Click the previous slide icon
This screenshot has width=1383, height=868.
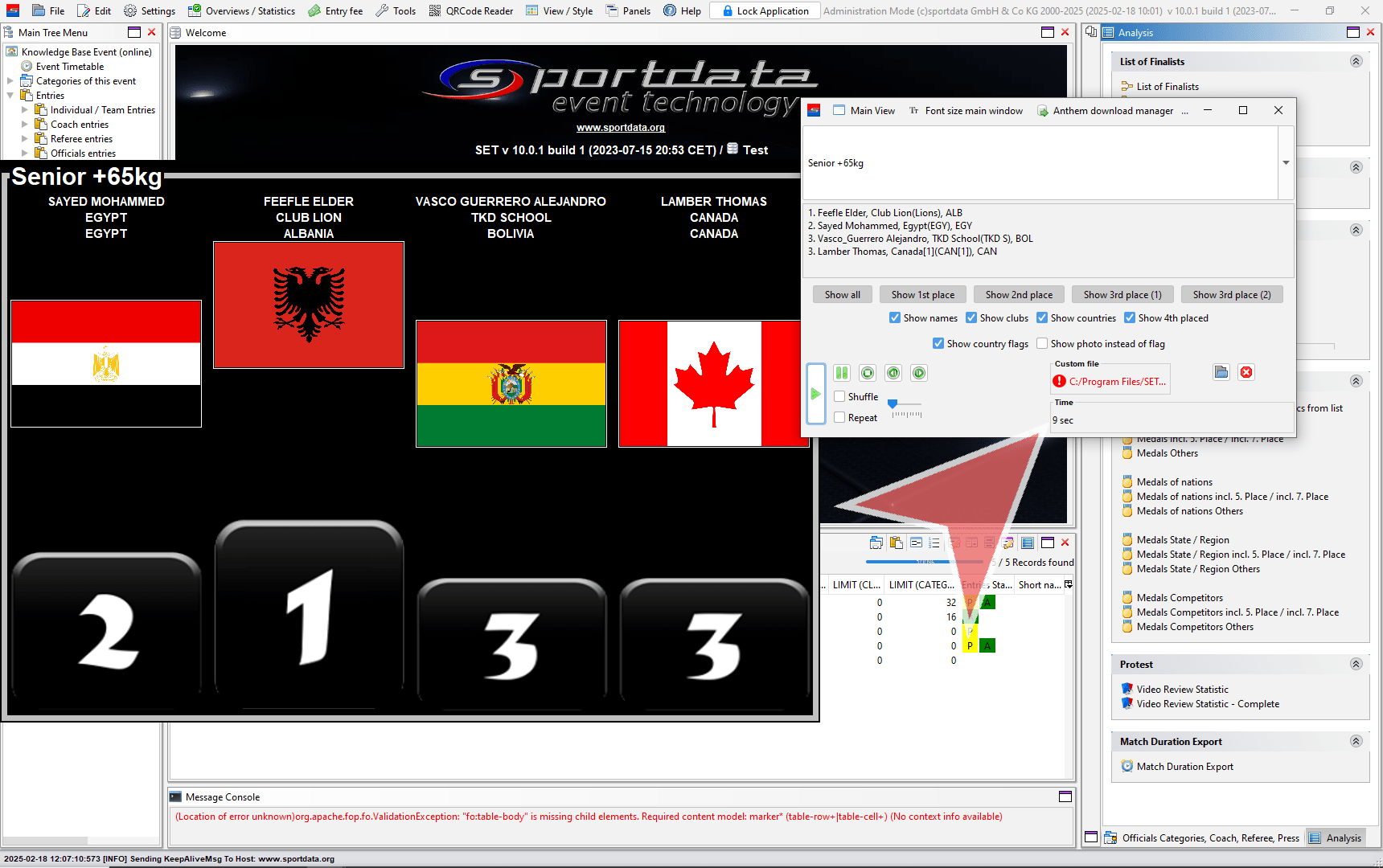[893, 373]
